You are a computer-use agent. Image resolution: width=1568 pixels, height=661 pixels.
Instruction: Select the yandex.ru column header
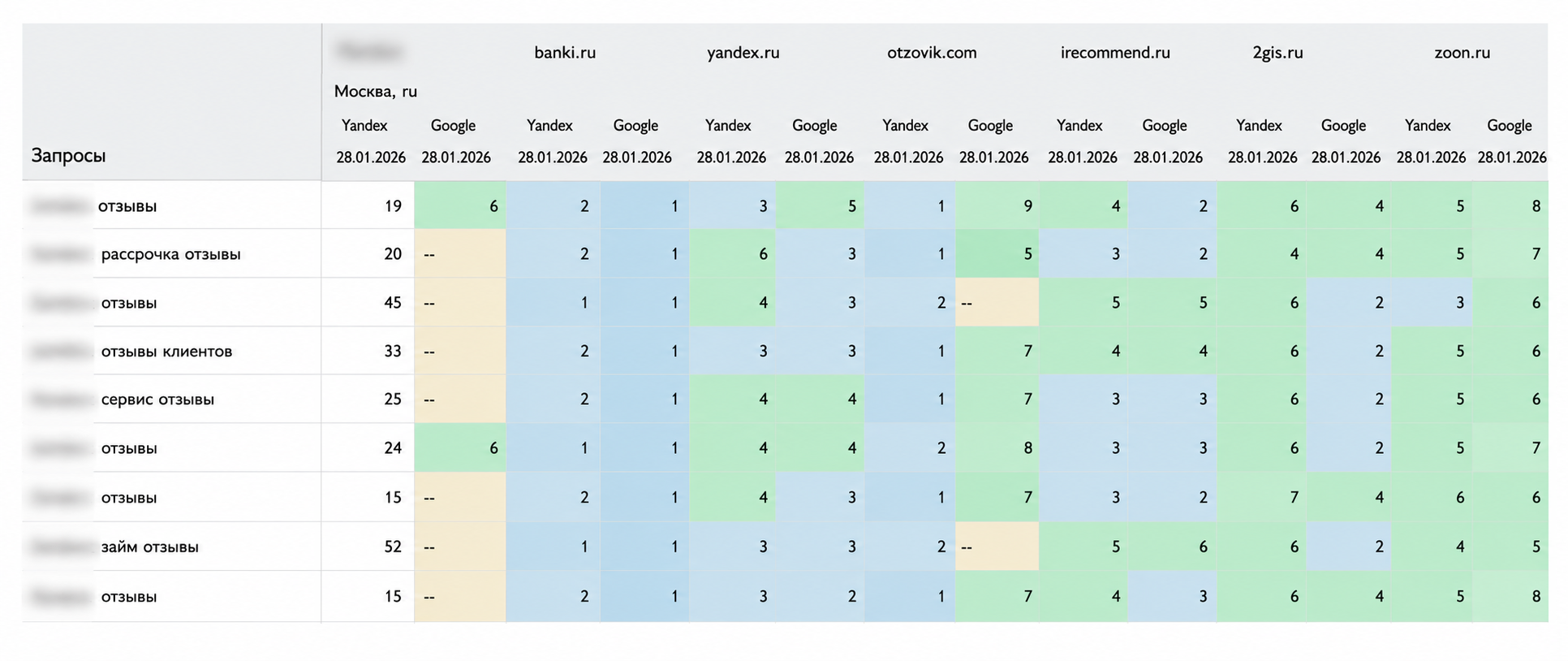(x=743, y=53)
